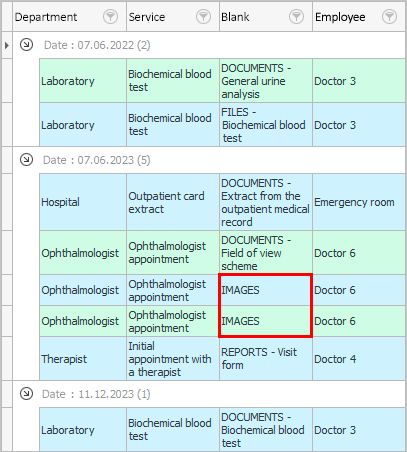This screenshot has height=452, width=407.
Task: Click the current row indicator arrow
Action: (x=7, y=45)
